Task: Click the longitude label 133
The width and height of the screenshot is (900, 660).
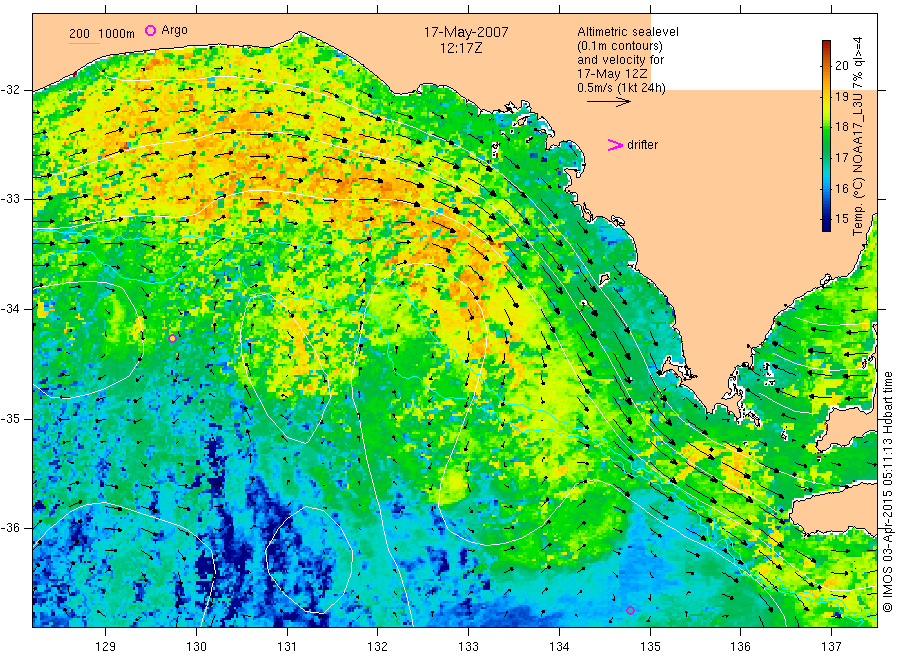Action: coord(468,647)
